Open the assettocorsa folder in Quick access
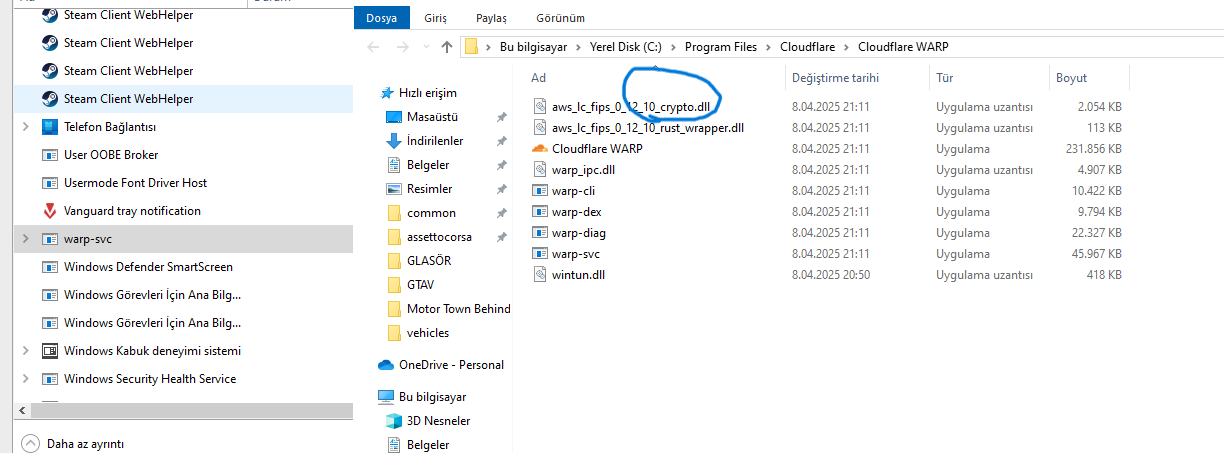 439,237
